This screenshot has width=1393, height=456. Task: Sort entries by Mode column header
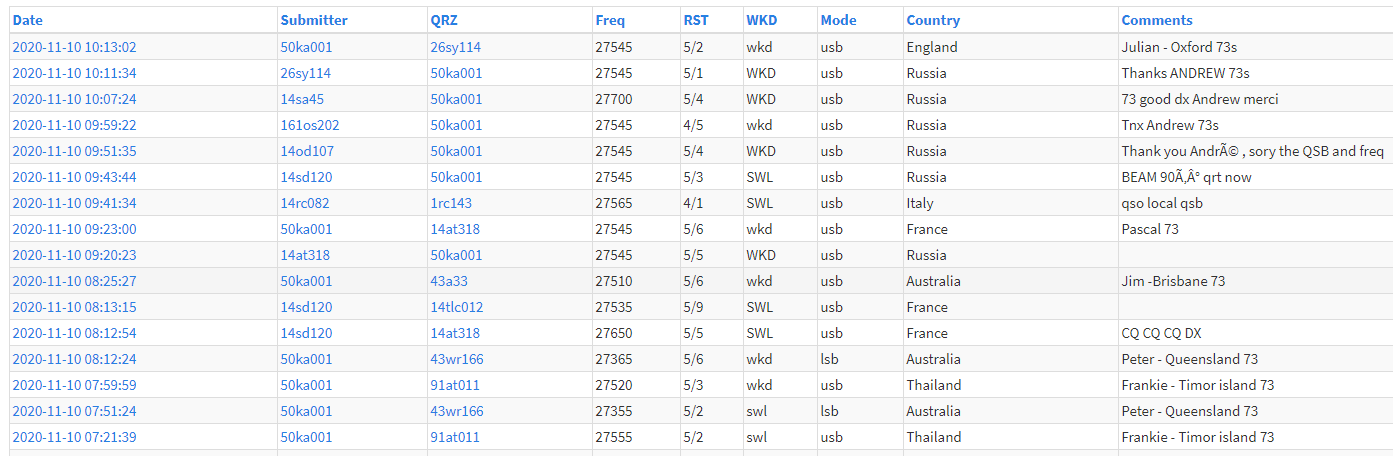tap(838, 20)
